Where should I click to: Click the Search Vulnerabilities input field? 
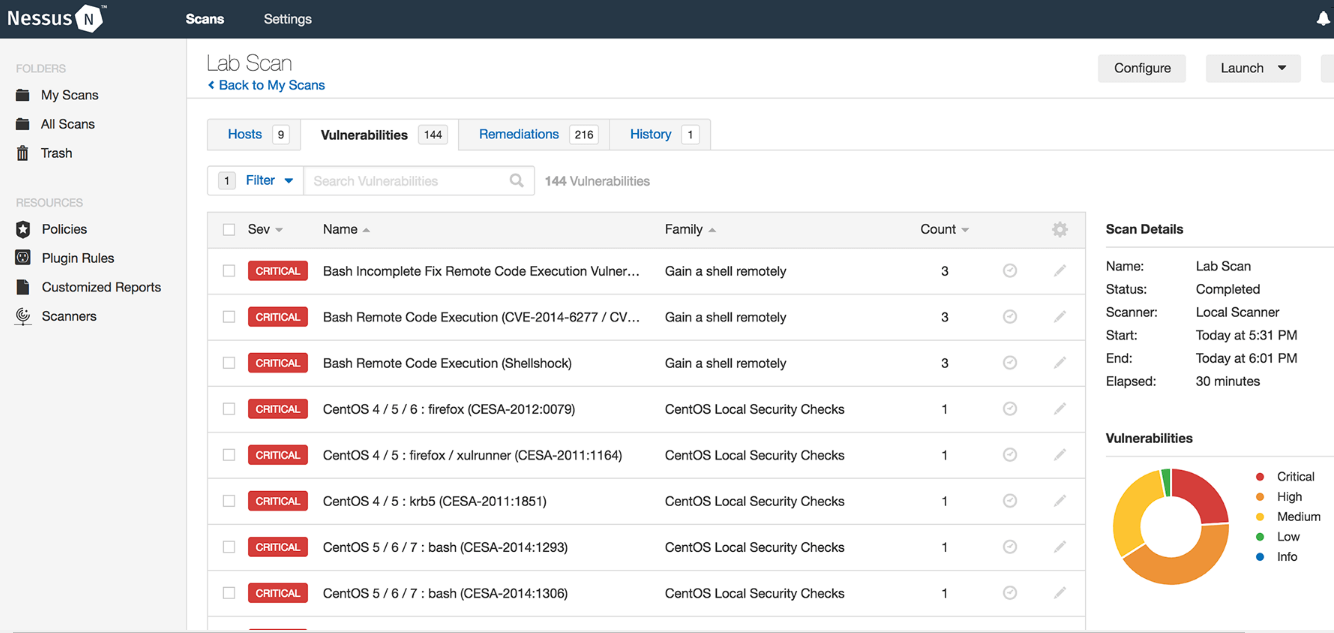419,181
